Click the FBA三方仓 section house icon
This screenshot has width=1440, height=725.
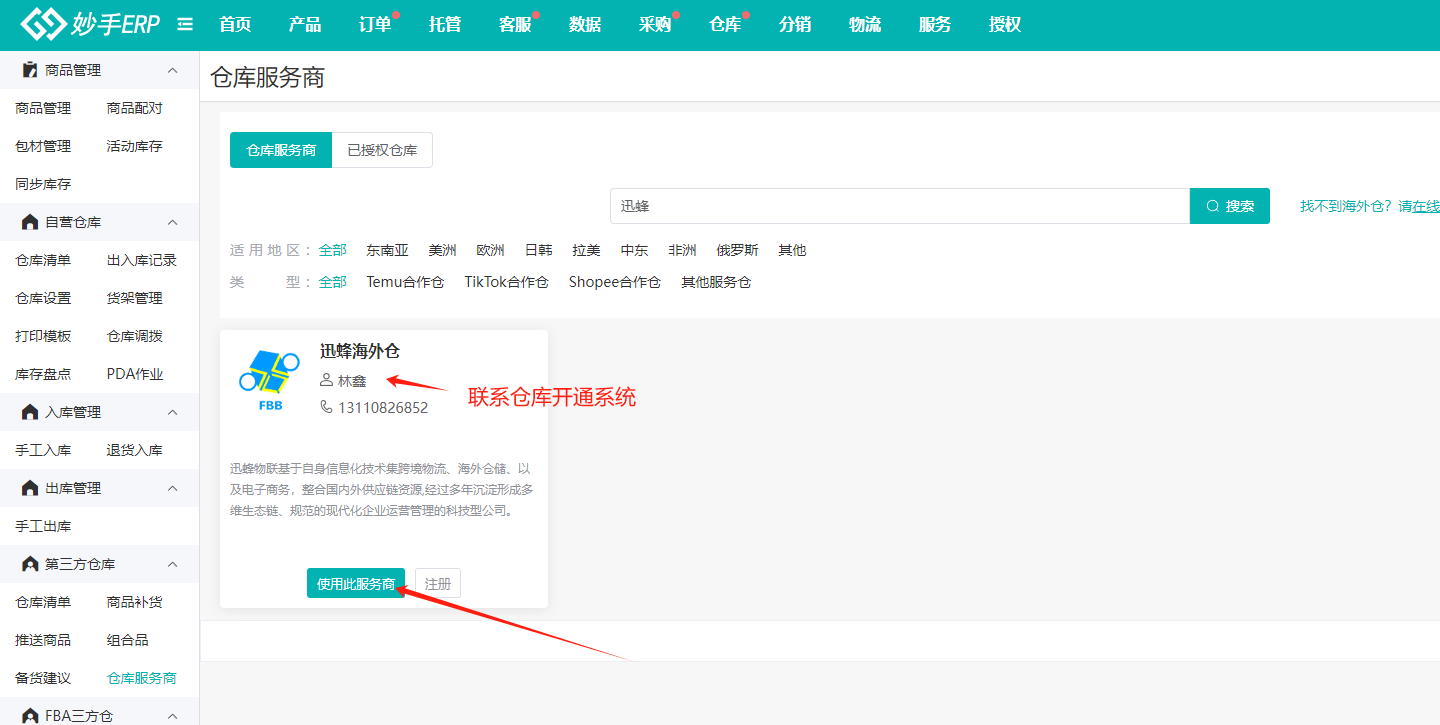[x=30, y=716]
